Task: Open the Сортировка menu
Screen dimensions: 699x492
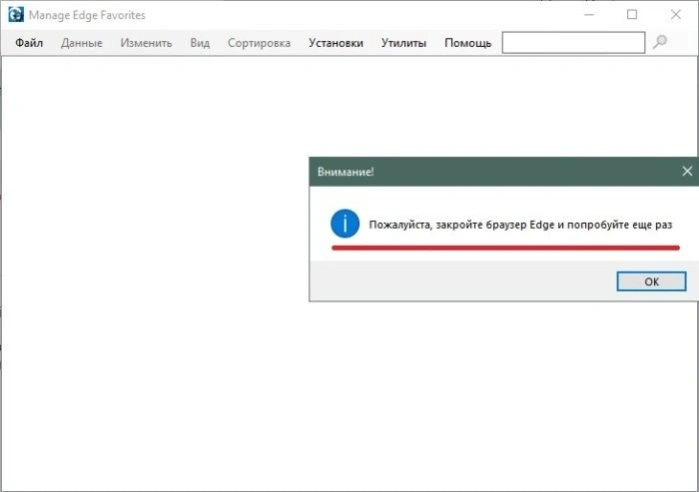Action: coord(259,43)
